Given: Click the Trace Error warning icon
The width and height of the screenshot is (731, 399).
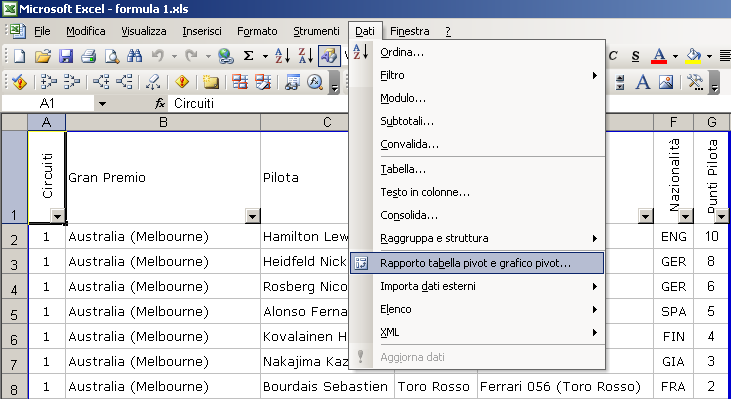Looking at the screenshot, I should pyautogui.click(x=182, y=83).
